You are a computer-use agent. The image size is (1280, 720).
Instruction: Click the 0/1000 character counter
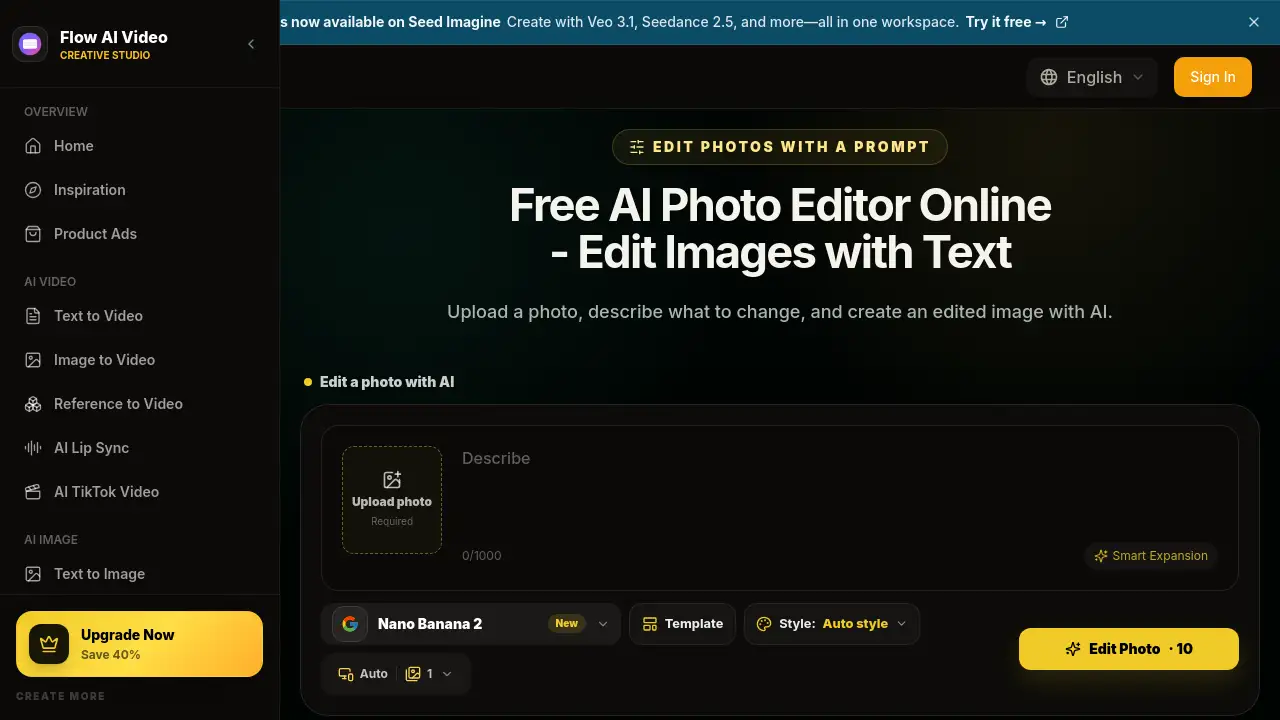482,555
